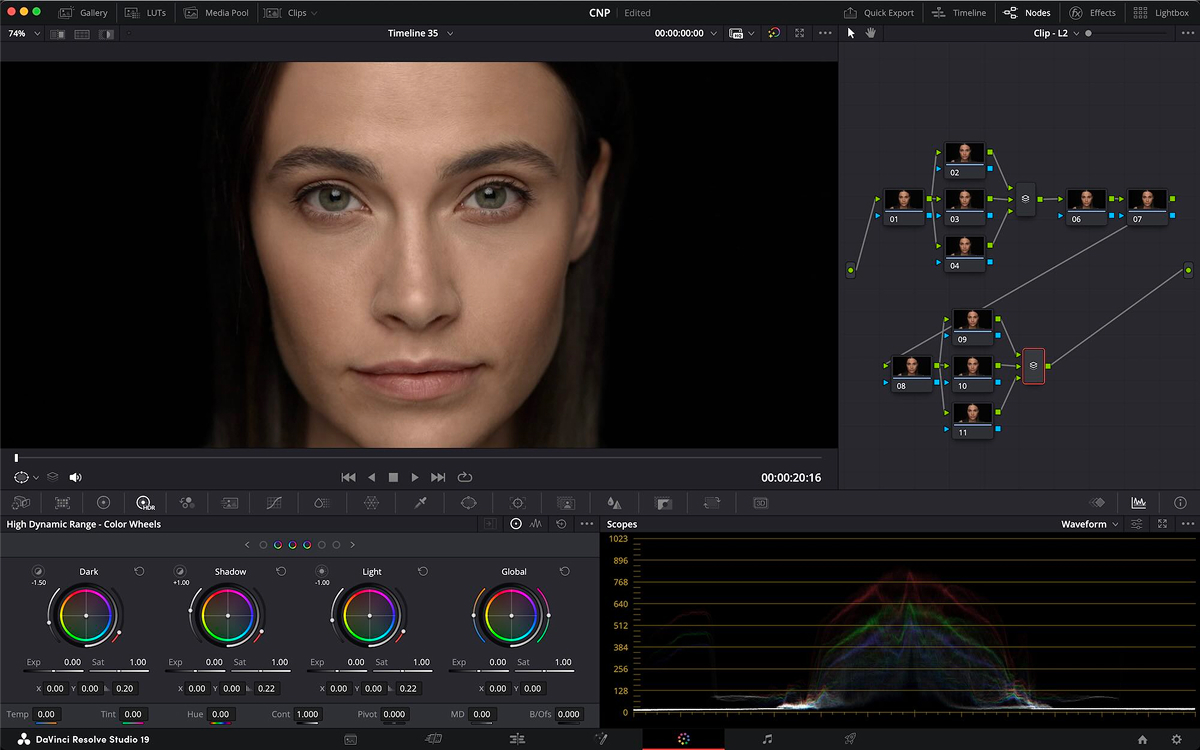Expand the Timeline 35 dropdown
Image resolution: width=1201 pixels, height=751 pixels.
(420, 33)
